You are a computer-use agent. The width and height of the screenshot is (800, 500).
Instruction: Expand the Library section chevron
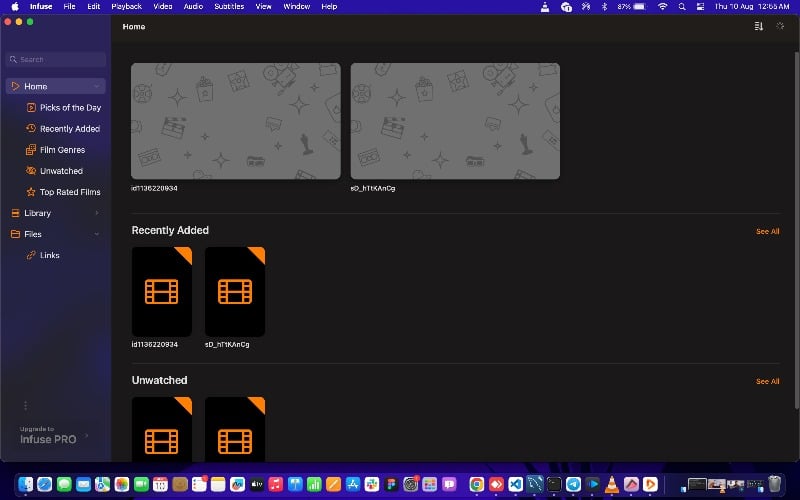pos(96,213)
